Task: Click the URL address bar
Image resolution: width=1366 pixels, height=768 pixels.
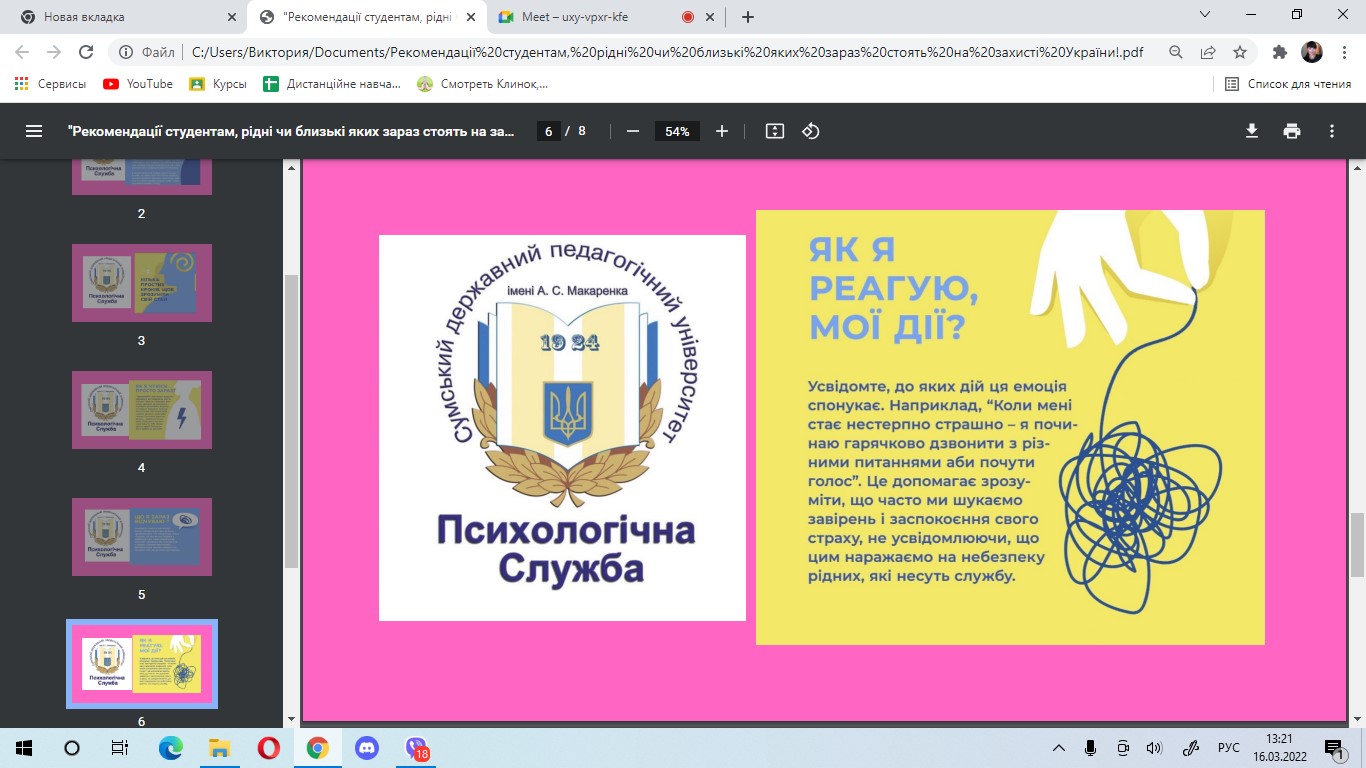Action: click(x=666, y=52)
